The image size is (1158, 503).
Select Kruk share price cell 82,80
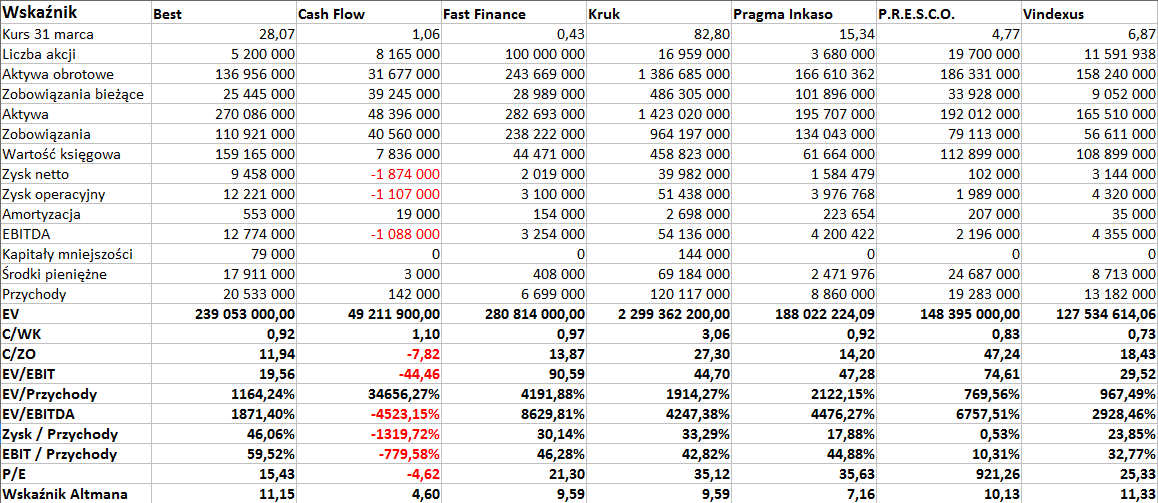658,35
